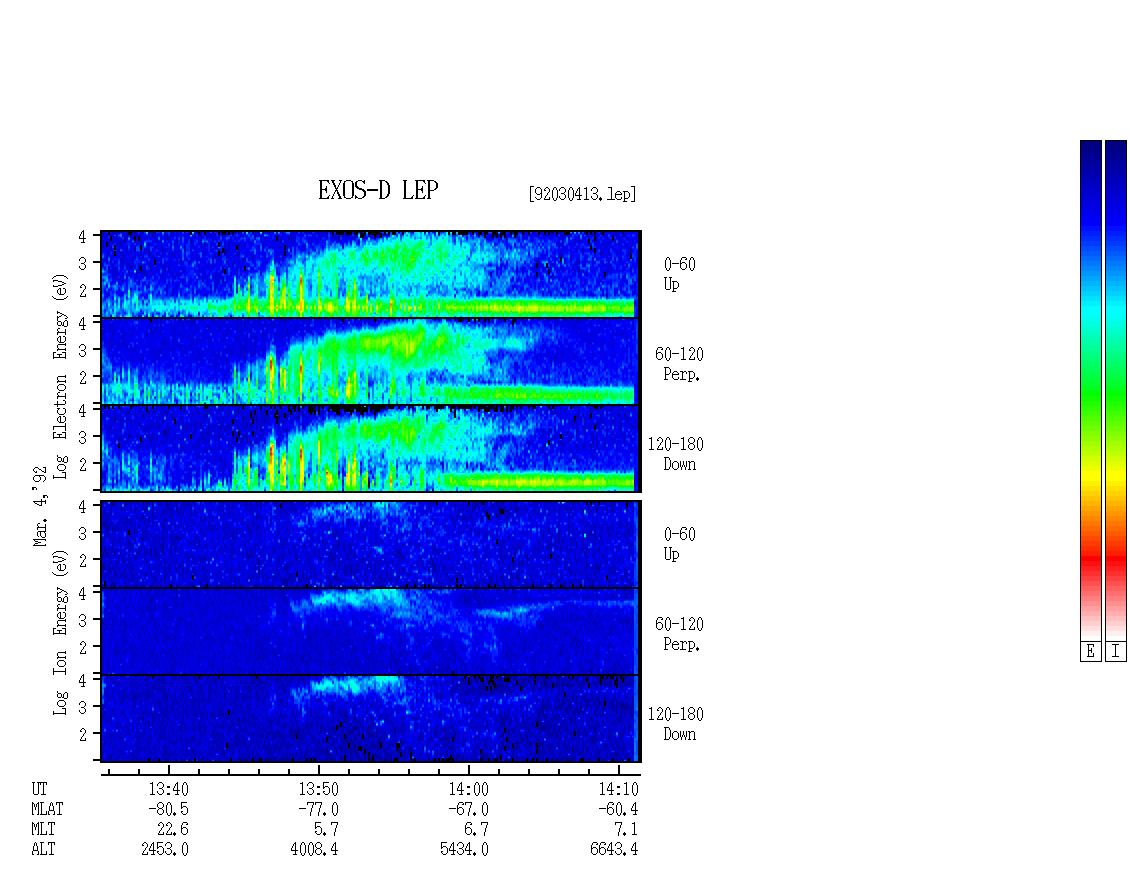Click the 120-180 Down label beside the ion panel
Viewport: 1130px width, 875px height.
click(675, 724)
